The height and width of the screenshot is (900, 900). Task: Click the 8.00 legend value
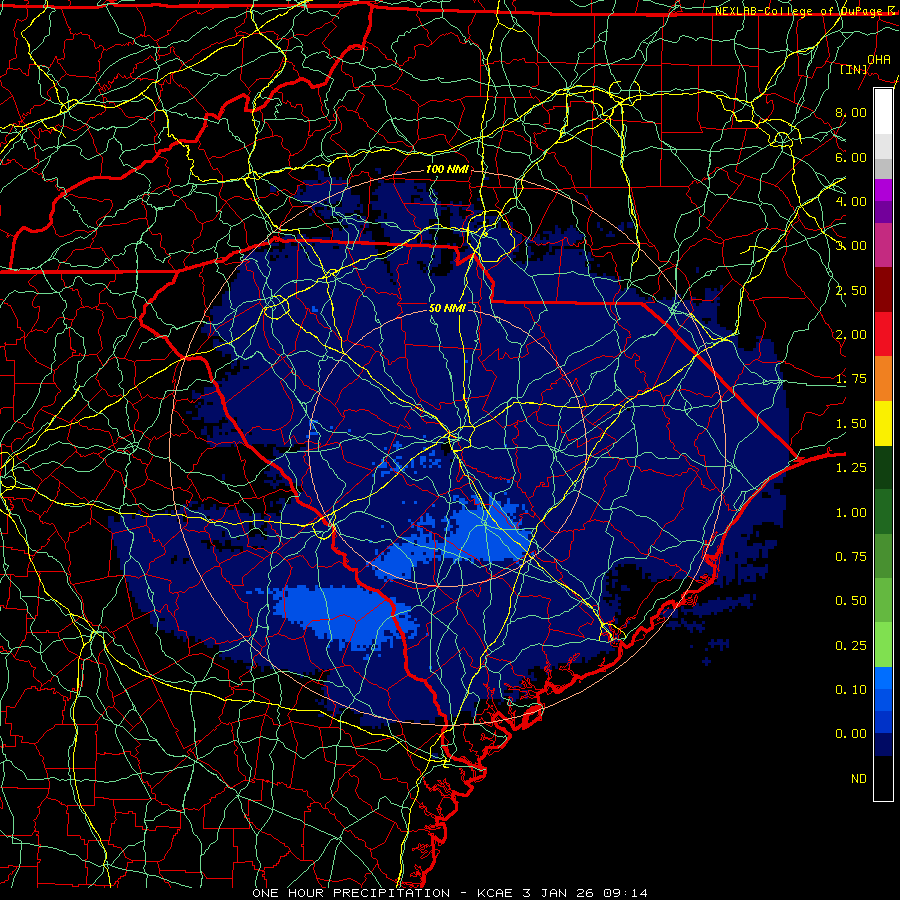[851, 112]
